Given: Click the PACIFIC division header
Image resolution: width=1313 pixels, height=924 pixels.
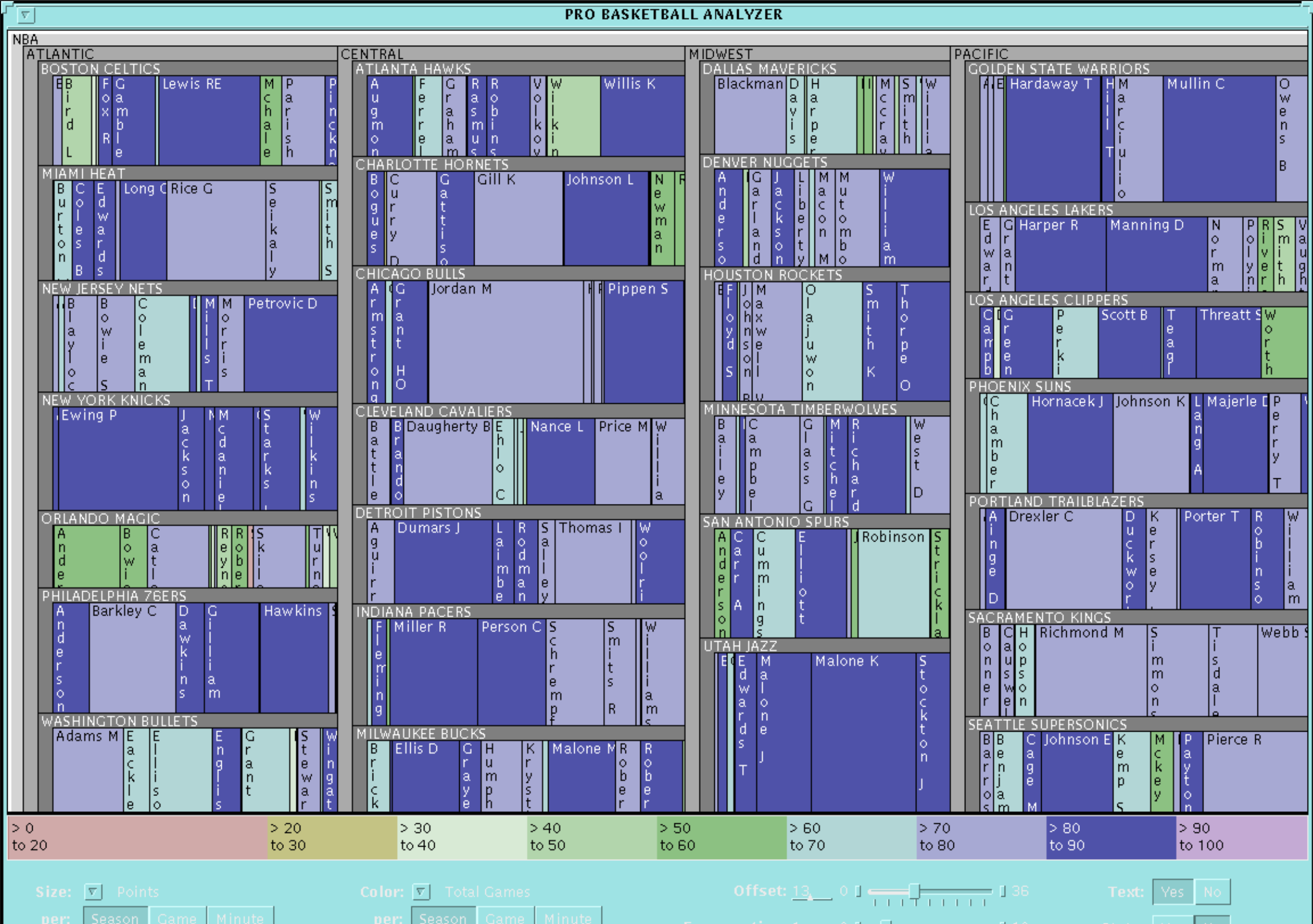Looking at the screenshot, I should pyautogui.click(x=982, y=54).
